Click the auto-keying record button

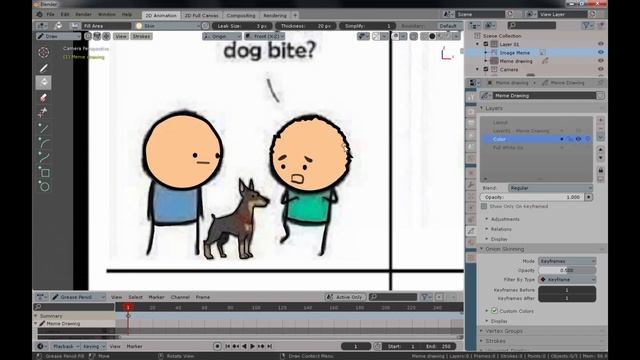217,346
